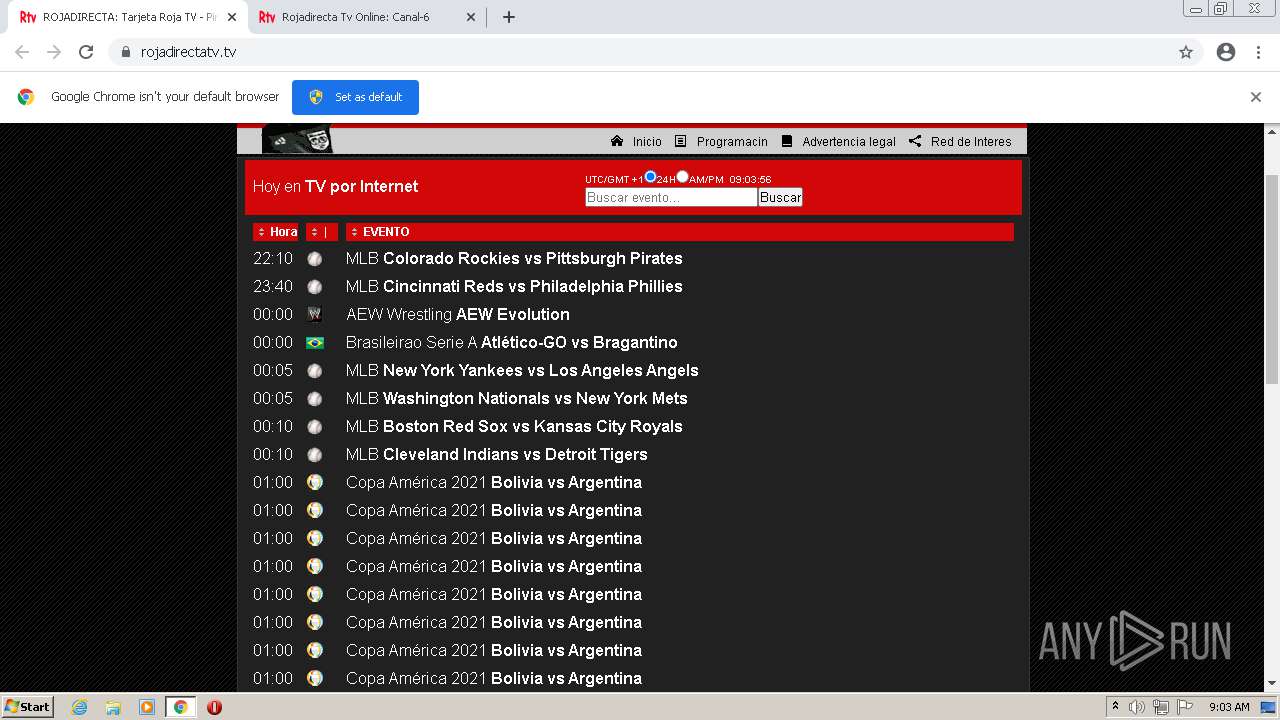The image size is (1280, 720).
Task: Open File Explorer from the taskbar
Action: tap(113, 707)
